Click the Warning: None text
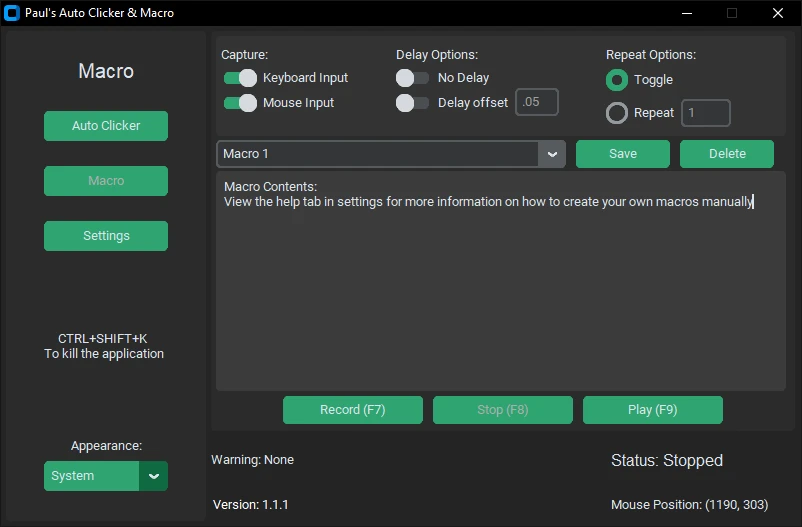Screen dimensions: 802x527 pyautogui.click(x=253, y=460)
